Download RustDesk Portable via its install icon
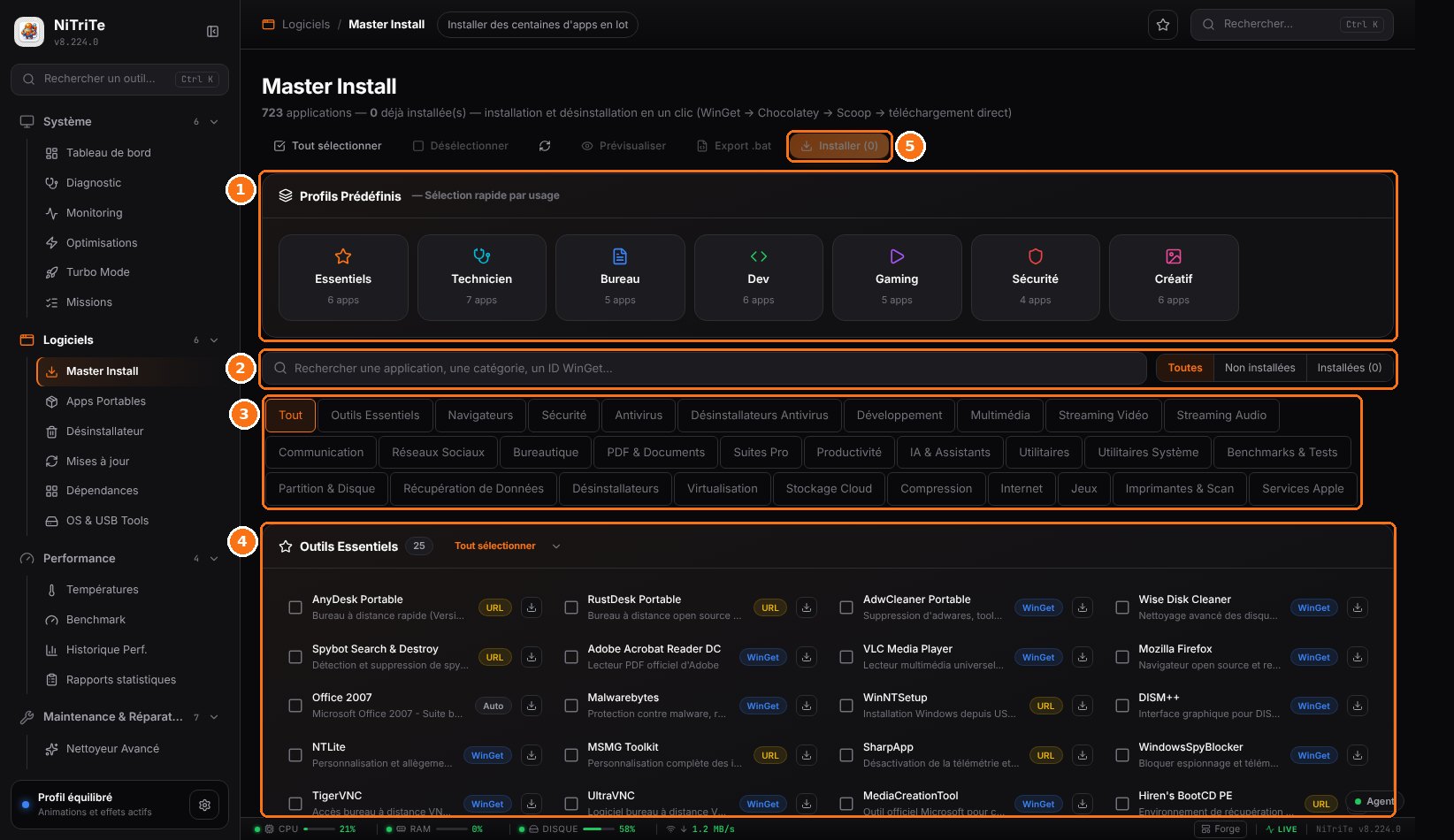 807,607
